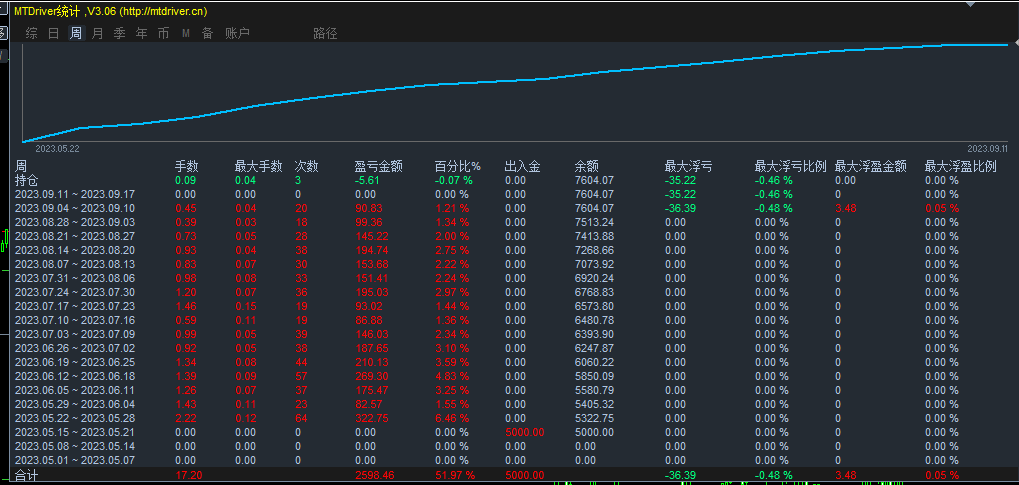1019x485 pixels.
Task: Click the 最大手数 column header
Action: pyautogui.click(x=259, y=166)
